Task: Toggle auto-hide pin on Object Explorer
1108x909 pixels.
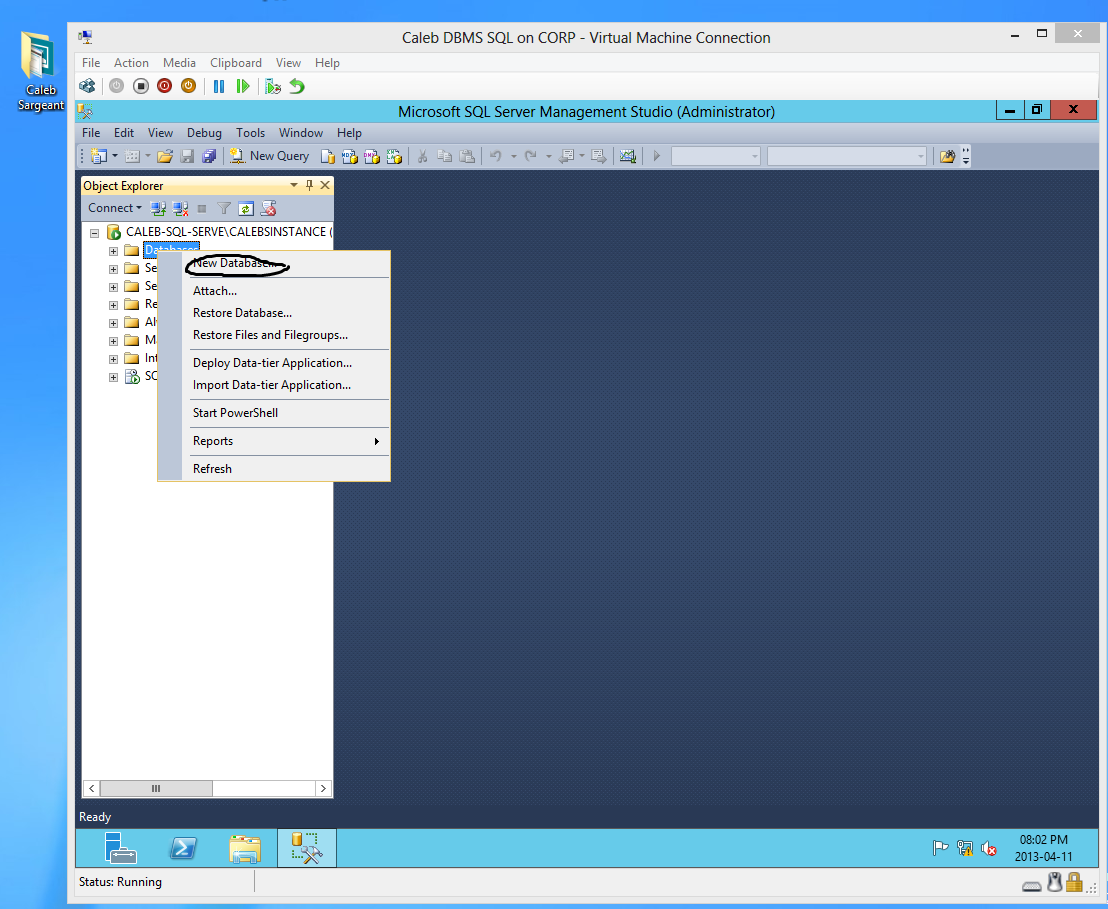Action: (x=309, y=185)
